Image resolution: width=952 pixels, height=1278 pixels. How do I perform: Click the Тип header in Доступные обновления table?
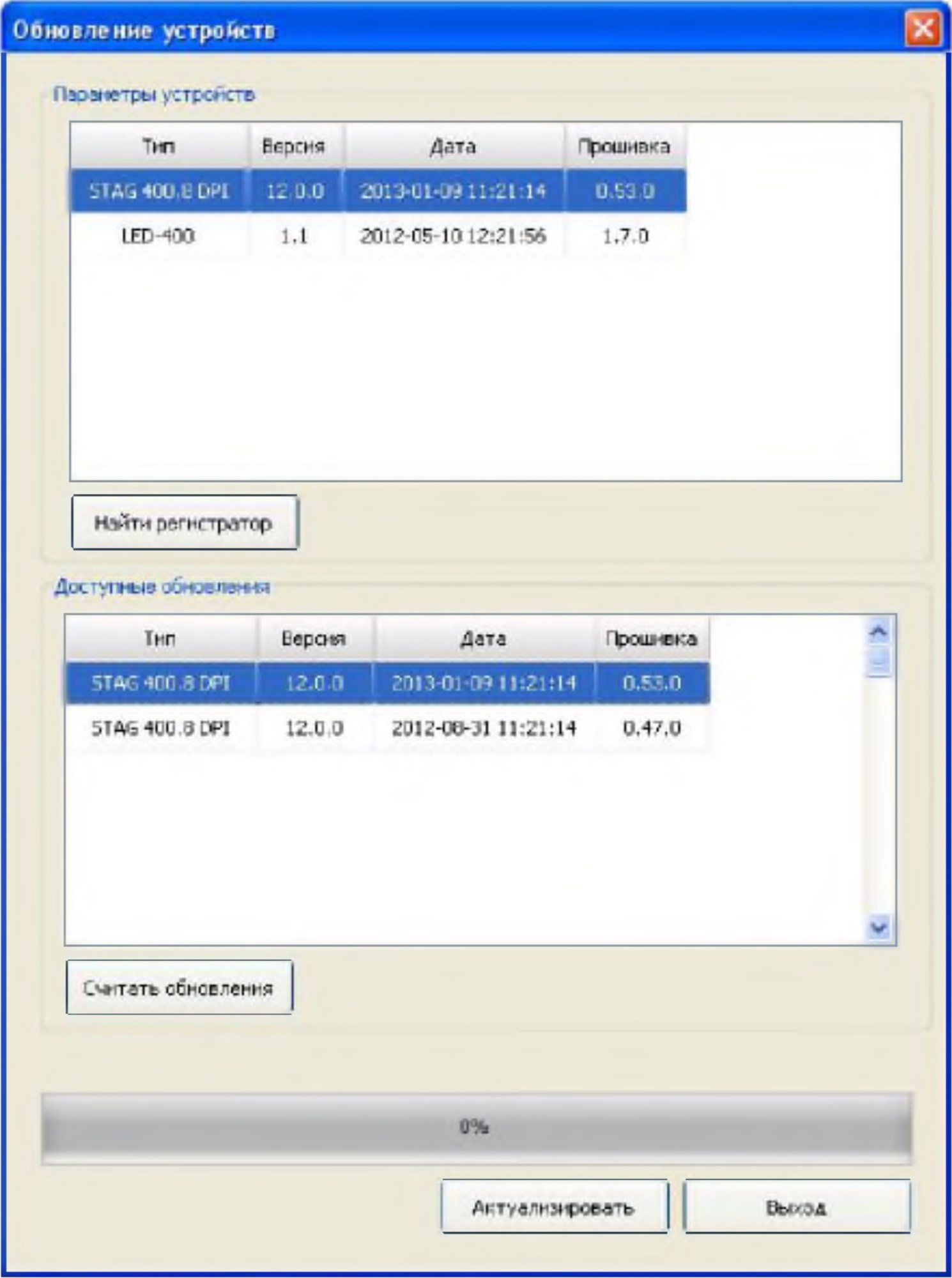coord(160,638)
